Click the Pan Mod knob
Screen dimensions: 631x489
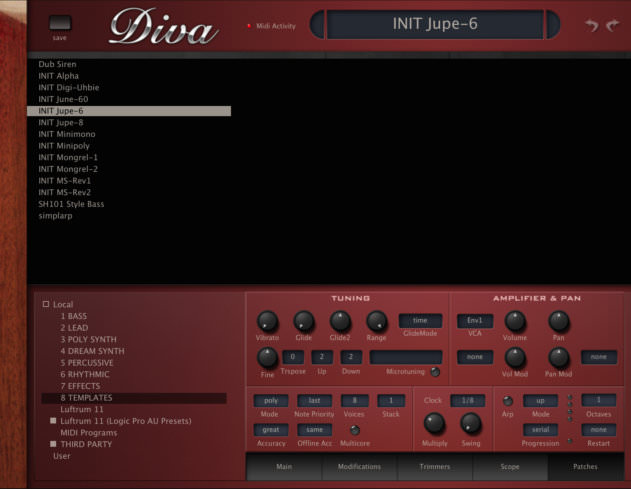coord(559,357)
